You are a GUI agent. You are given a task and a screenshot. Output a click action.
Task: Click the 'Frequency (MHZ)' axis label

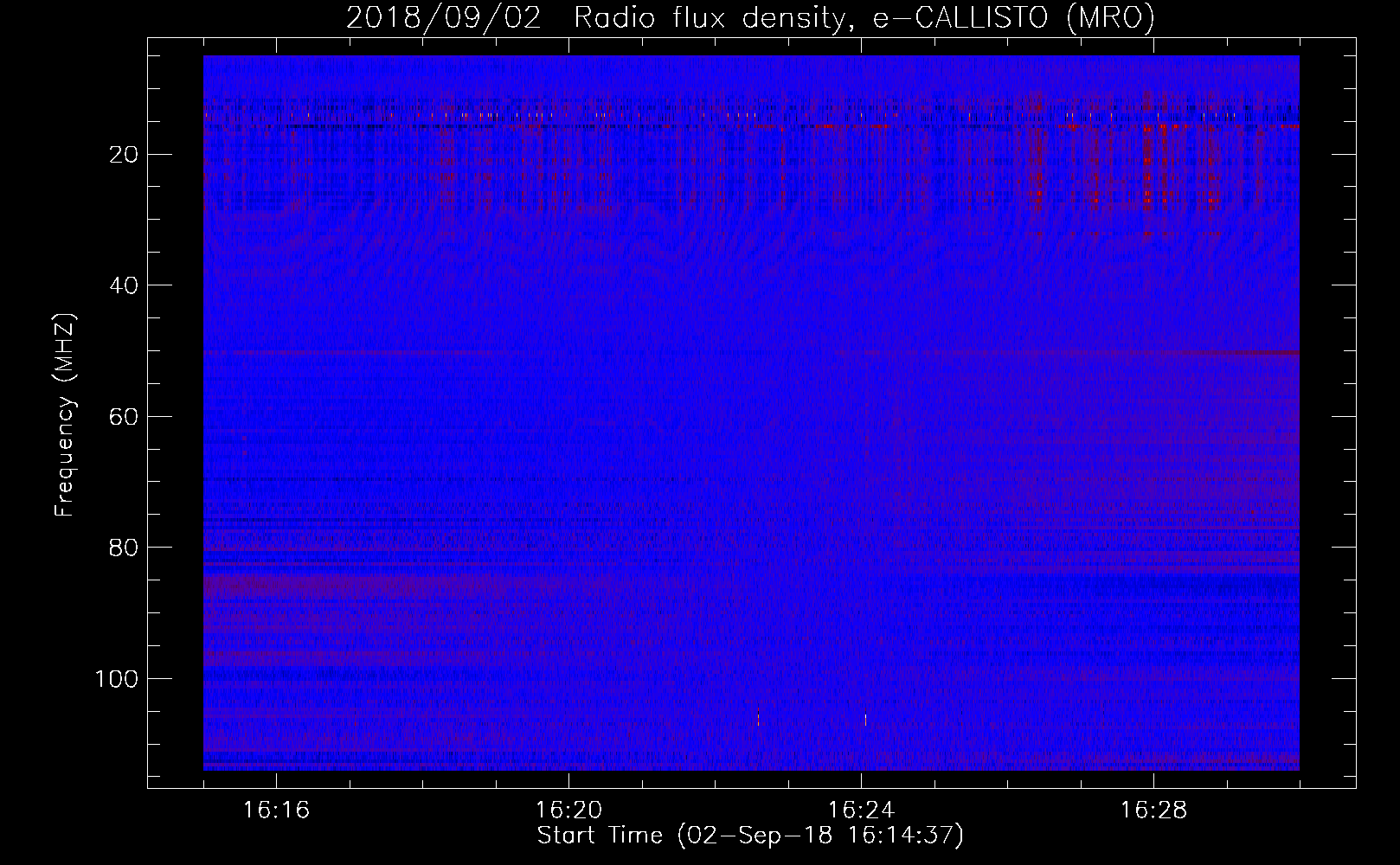(65, 415)
